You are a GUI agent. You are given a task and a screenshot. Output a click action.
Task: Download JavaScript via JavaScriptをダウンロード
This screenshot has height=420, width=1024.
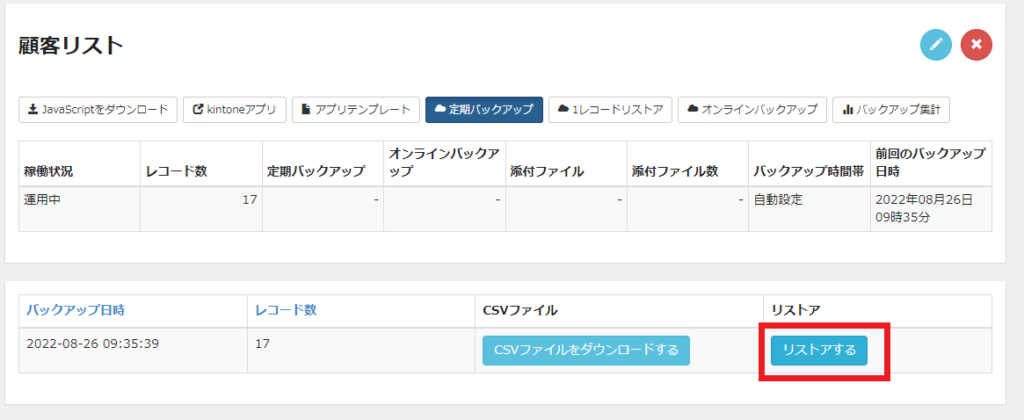coord(98,110)
